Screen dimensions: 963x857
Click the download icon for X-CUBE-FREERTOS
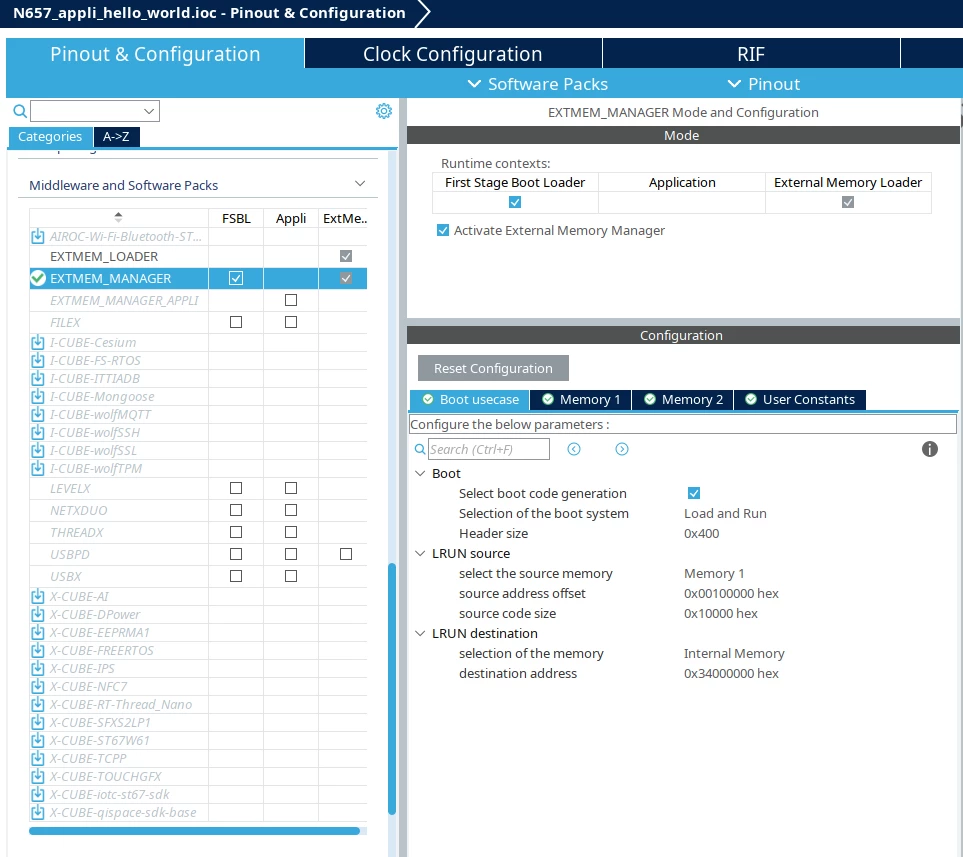[38, 650]
